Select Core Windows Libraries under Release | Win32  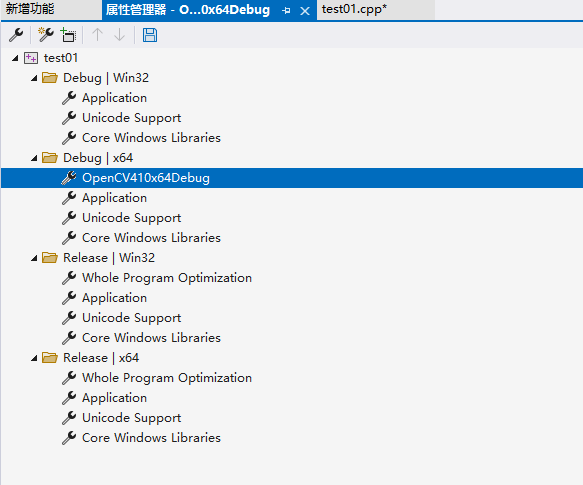[151, 338]
